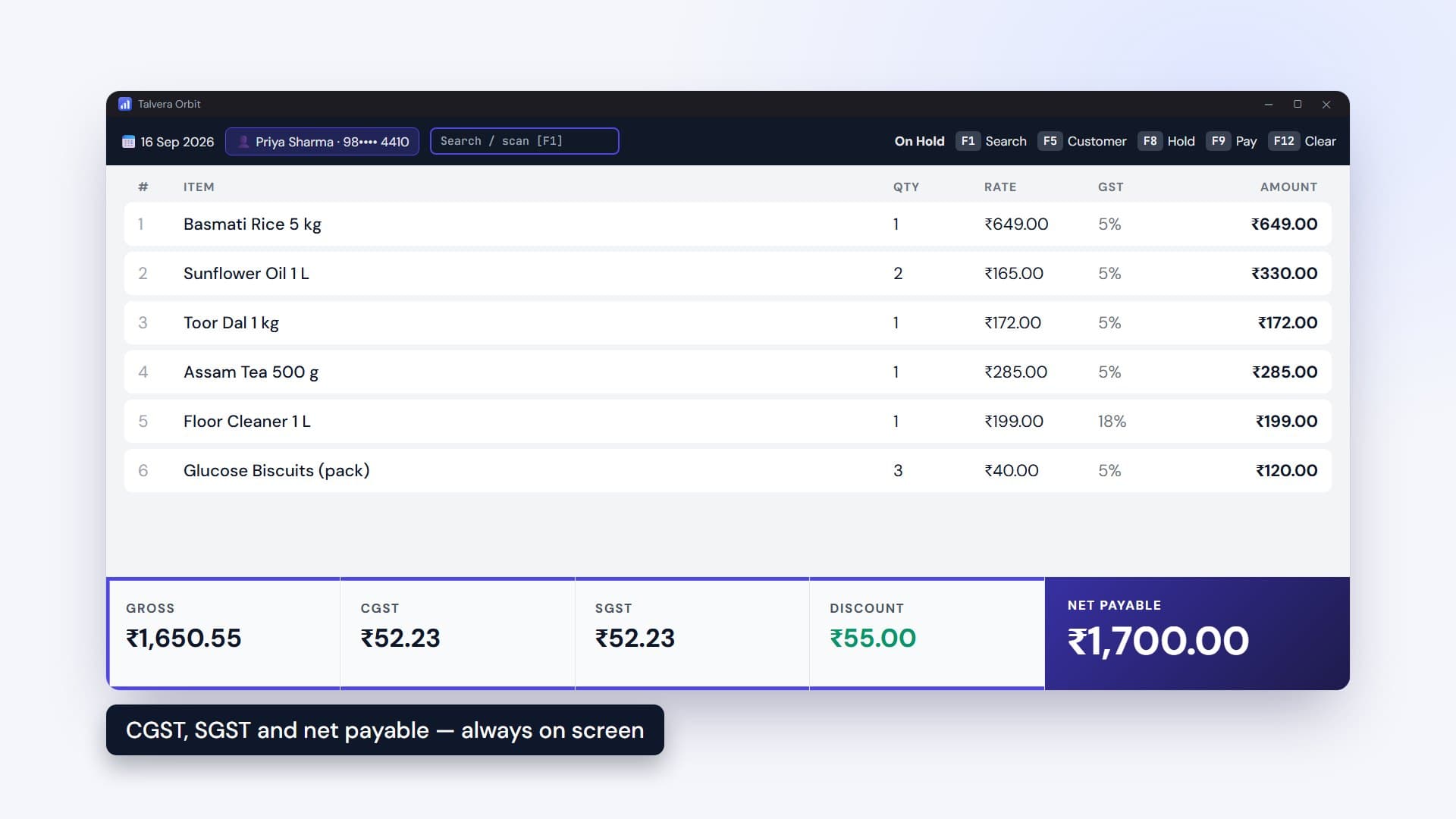Focus the Search / scan input field
This screenshot has width=1456, height=819.
click(525, 141)
